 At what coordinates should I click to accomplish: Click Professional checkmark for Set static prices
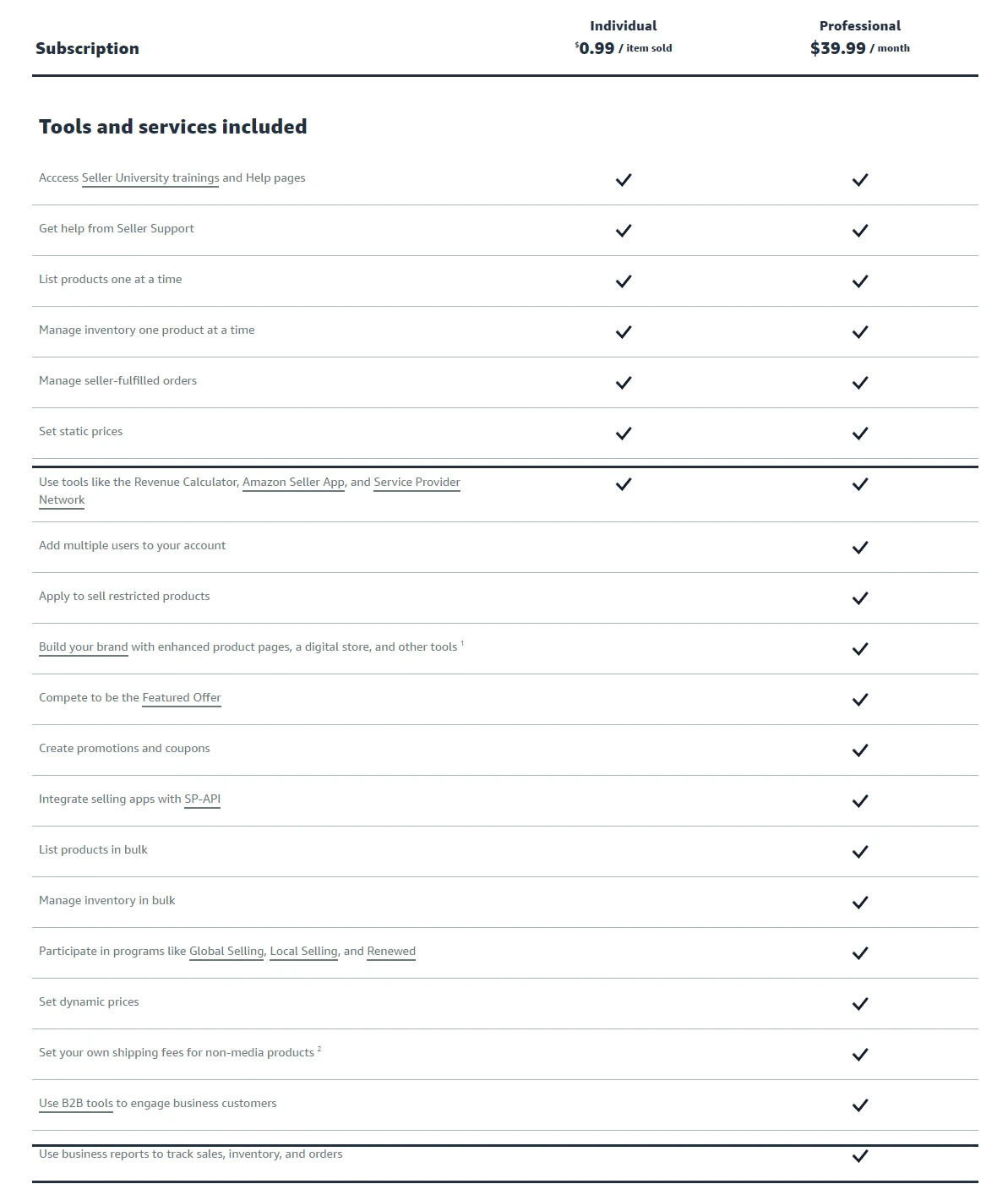click(x=860, y=434)
